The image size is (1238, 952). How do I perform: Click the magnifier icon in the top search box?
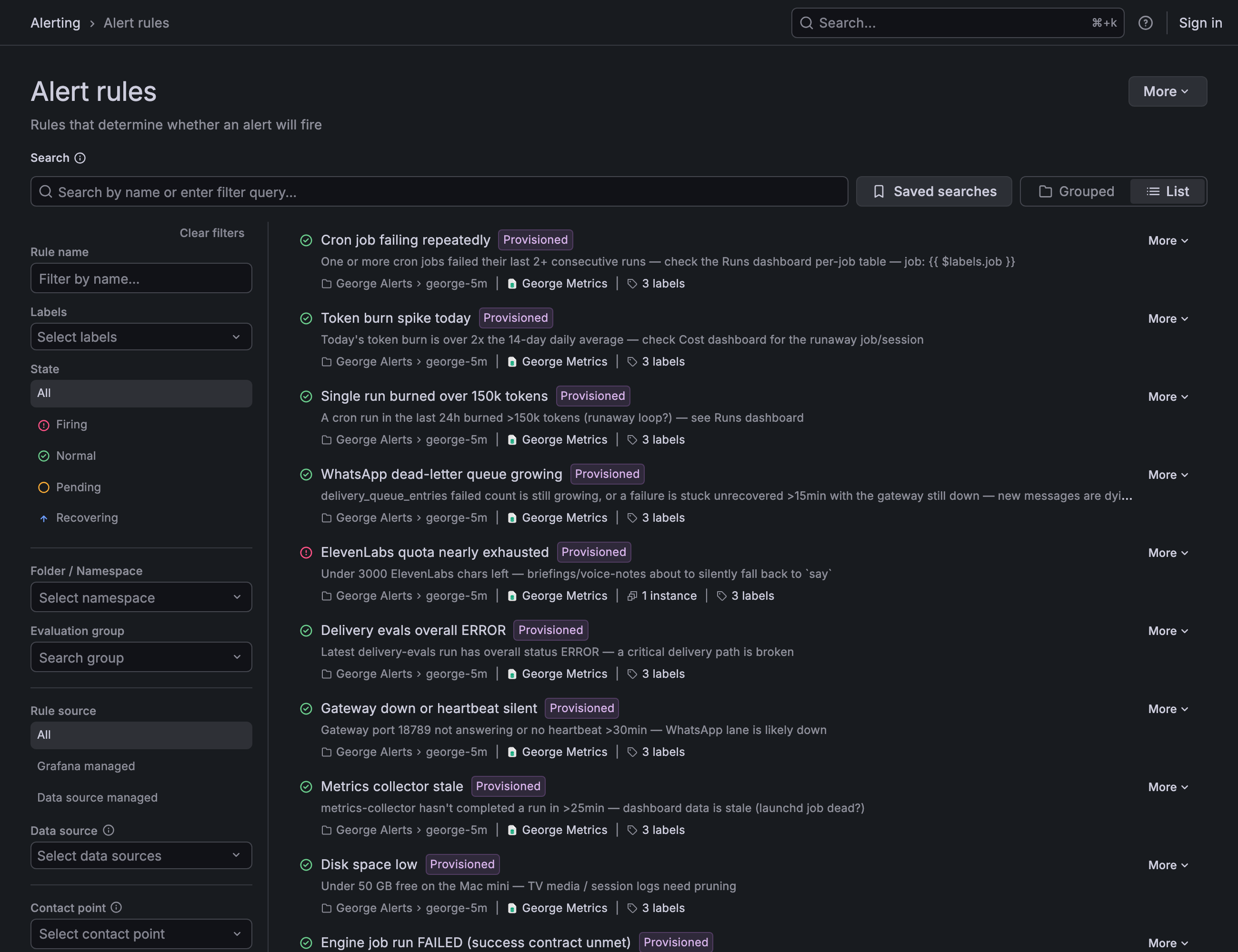point(806,23)
